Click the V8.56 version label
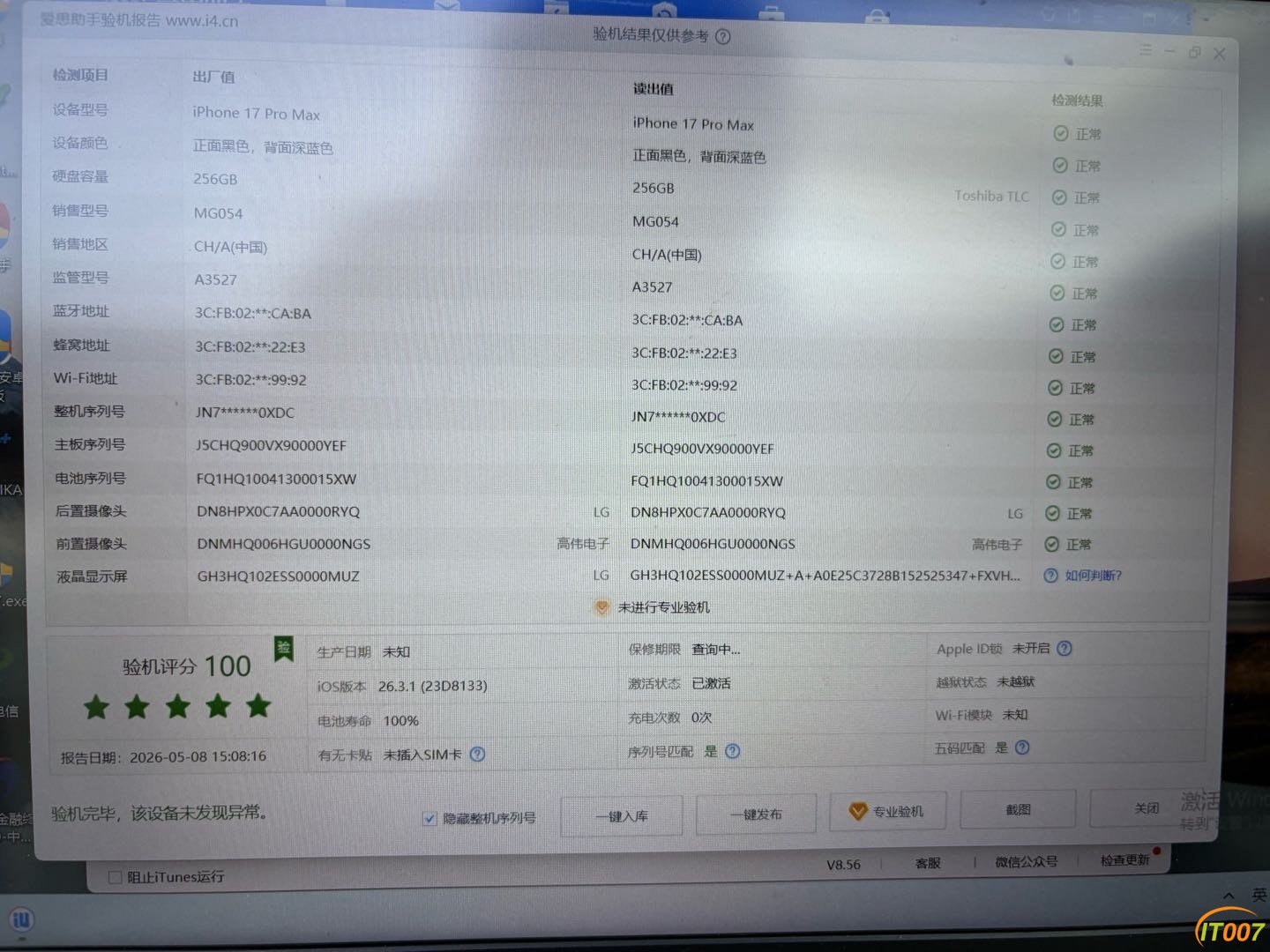The image size is (1270, 952). click(843, 865)
